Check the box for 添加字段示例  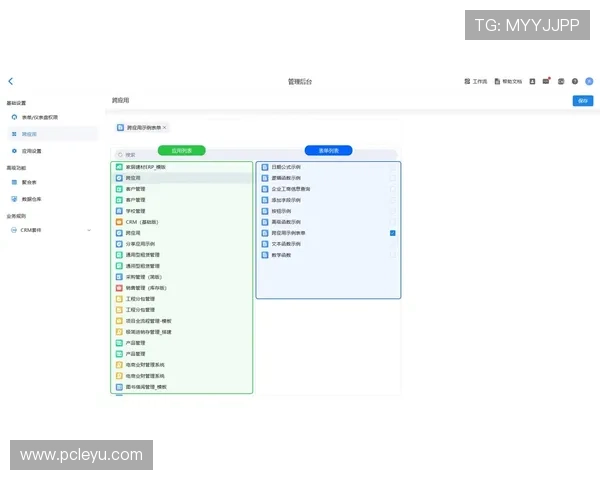tap(393, 200)
